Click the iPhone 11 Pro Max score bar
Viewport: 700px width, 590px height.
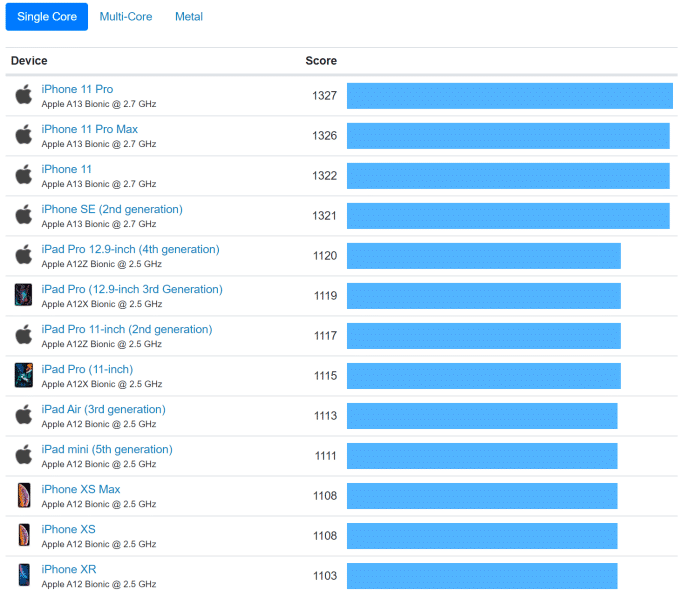508,136
